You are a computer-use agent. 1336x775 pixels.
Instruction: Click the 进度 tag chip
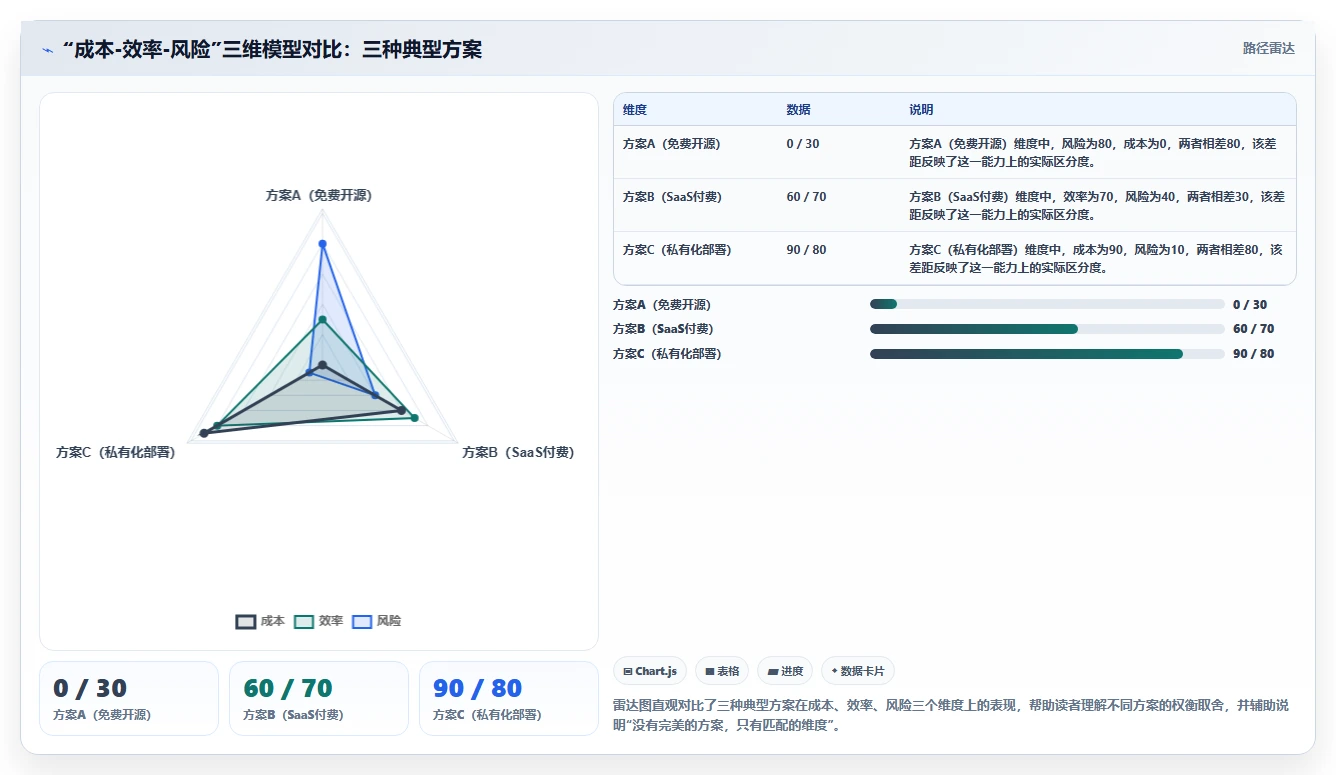(x=785, y=671)
